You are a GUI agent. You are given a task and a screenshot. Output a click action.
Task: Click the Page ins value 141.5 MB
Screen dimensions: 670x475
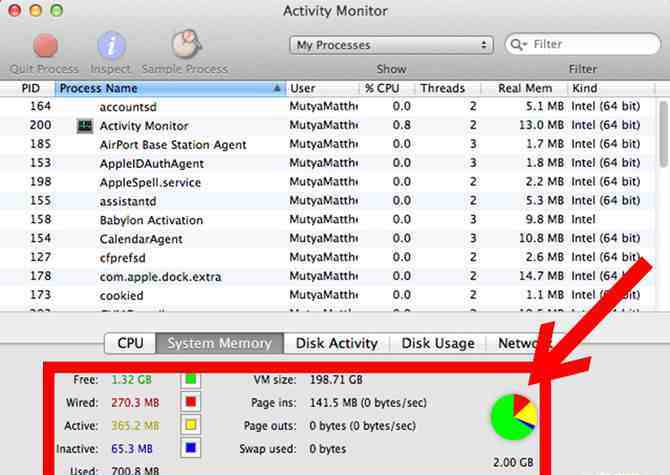tap(368, 402)
